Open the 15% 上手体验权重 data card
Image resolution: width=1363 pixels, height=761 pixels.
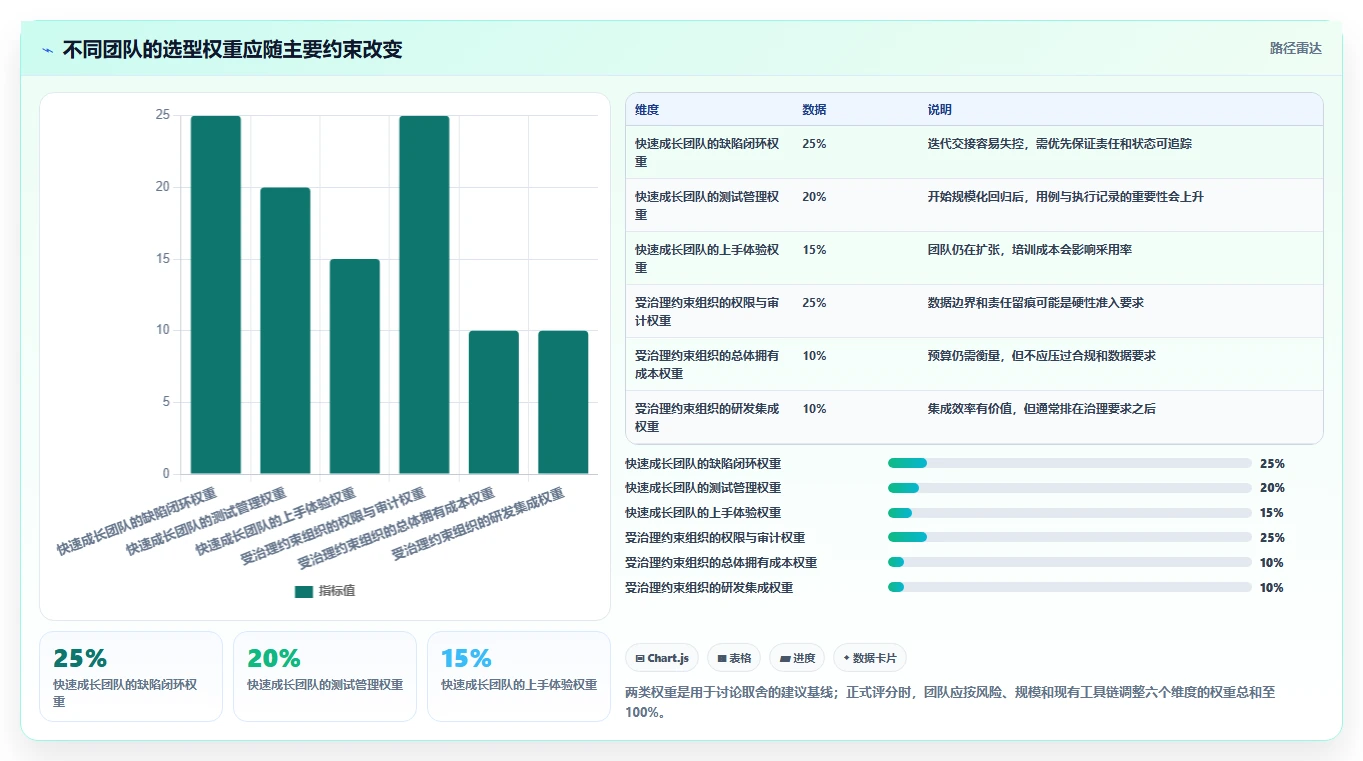519,676
